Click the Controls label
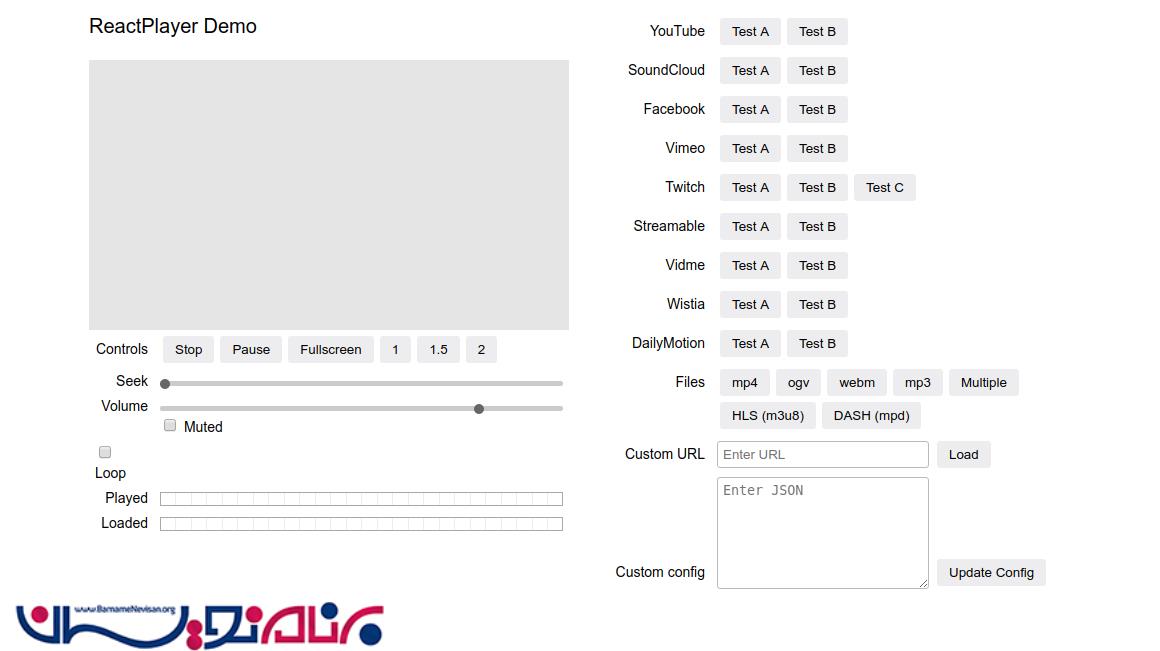 tap(121, 349)
